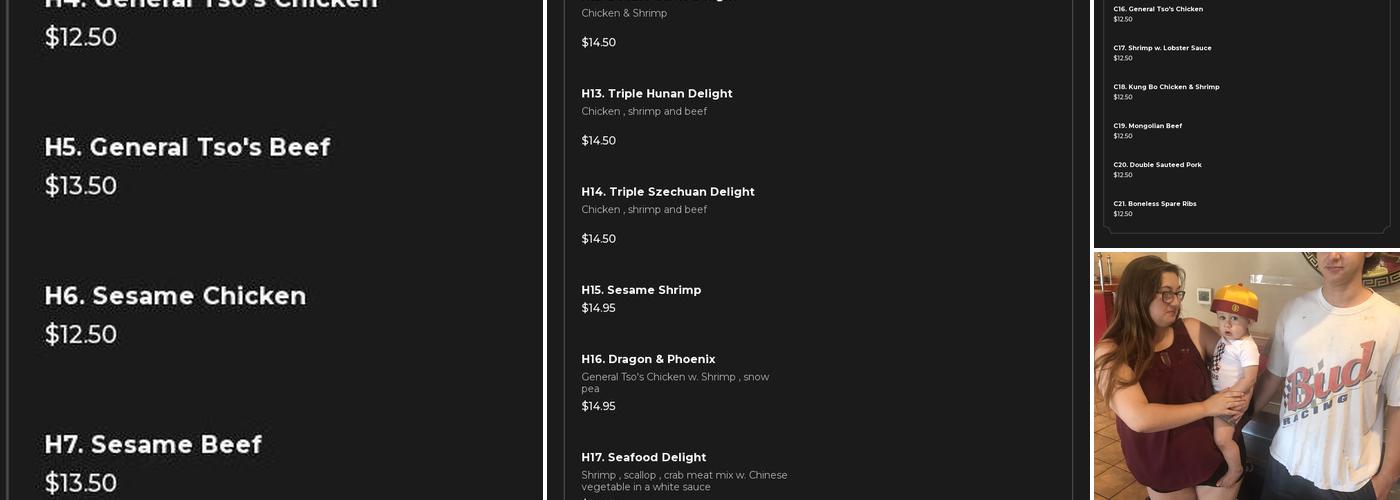Click the $12.50 price under H6. Sesame Chicken
This screenshot has height=500, width=1400.
[x=81, y=335]
